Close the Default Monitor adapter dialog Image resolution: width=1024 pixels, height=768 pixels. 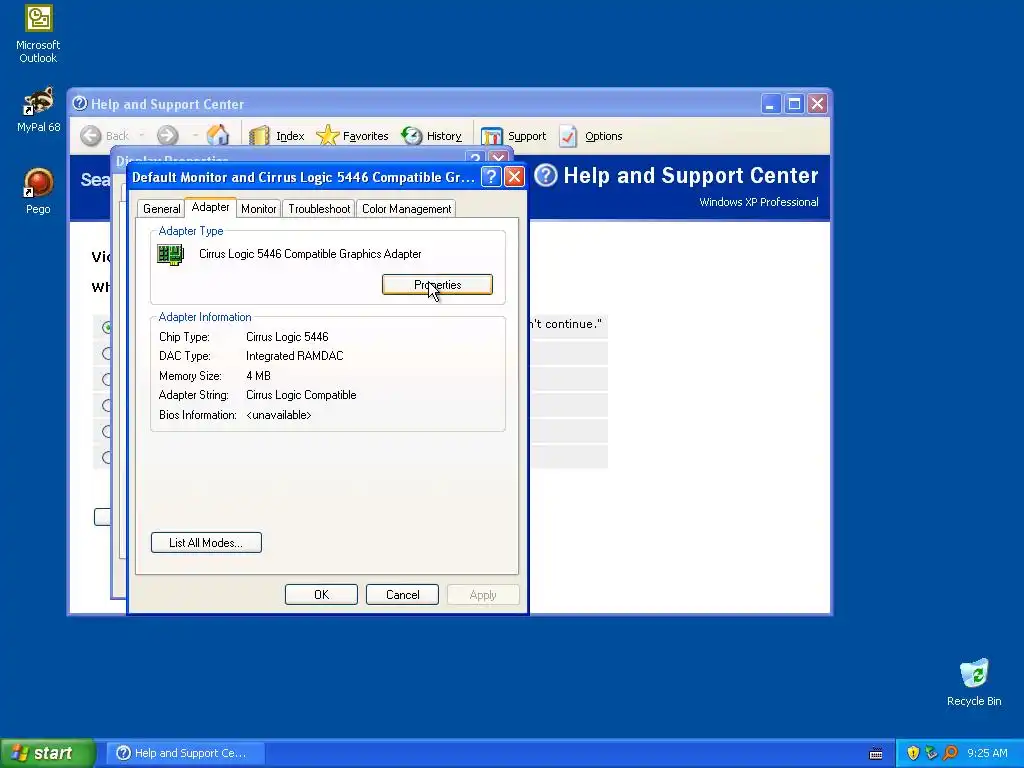pyautogui.click(x=514, y=177)
